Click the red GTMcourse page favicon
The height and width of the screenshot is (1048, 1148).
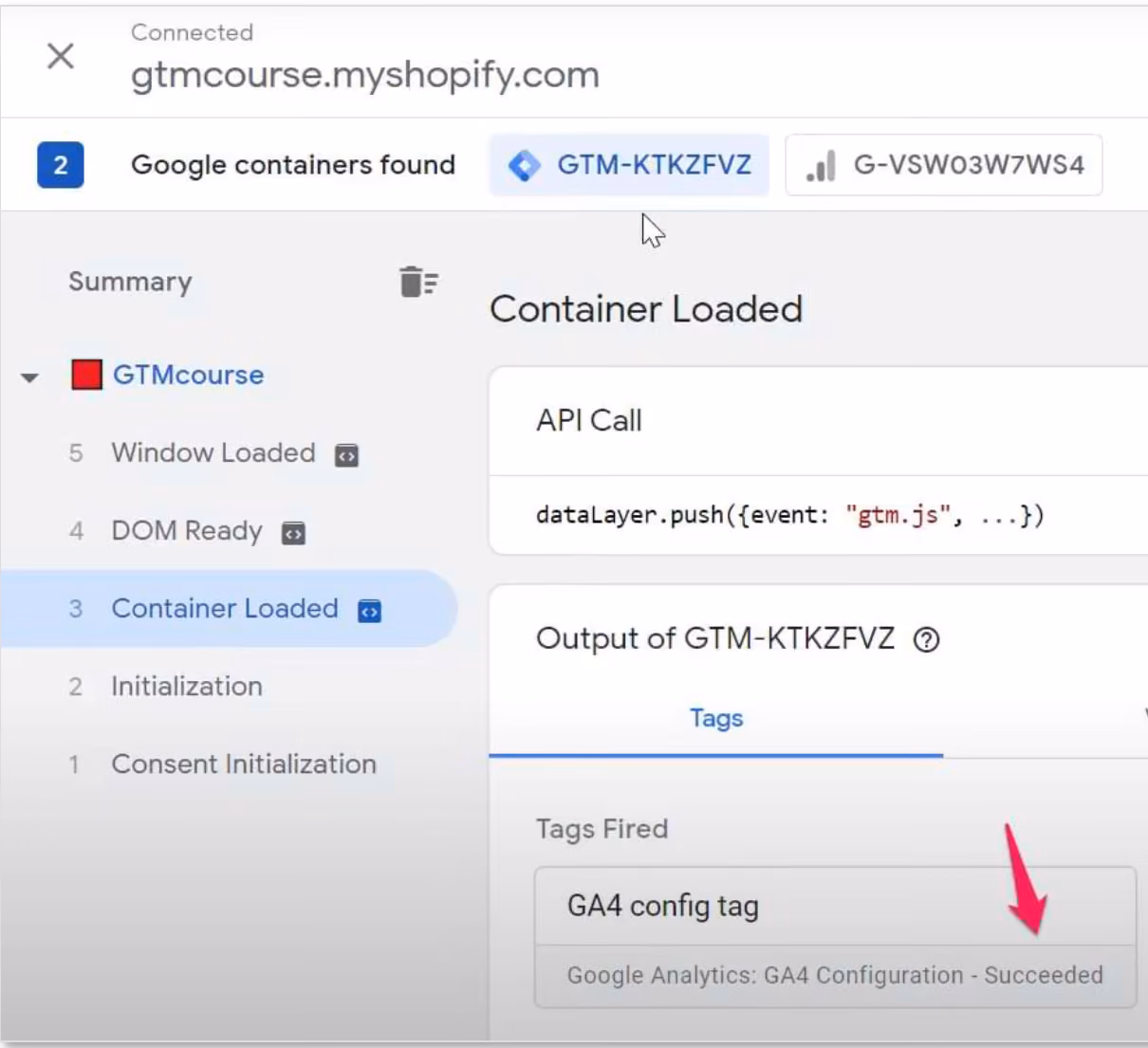pyautogui.click(x=86, y=375)
